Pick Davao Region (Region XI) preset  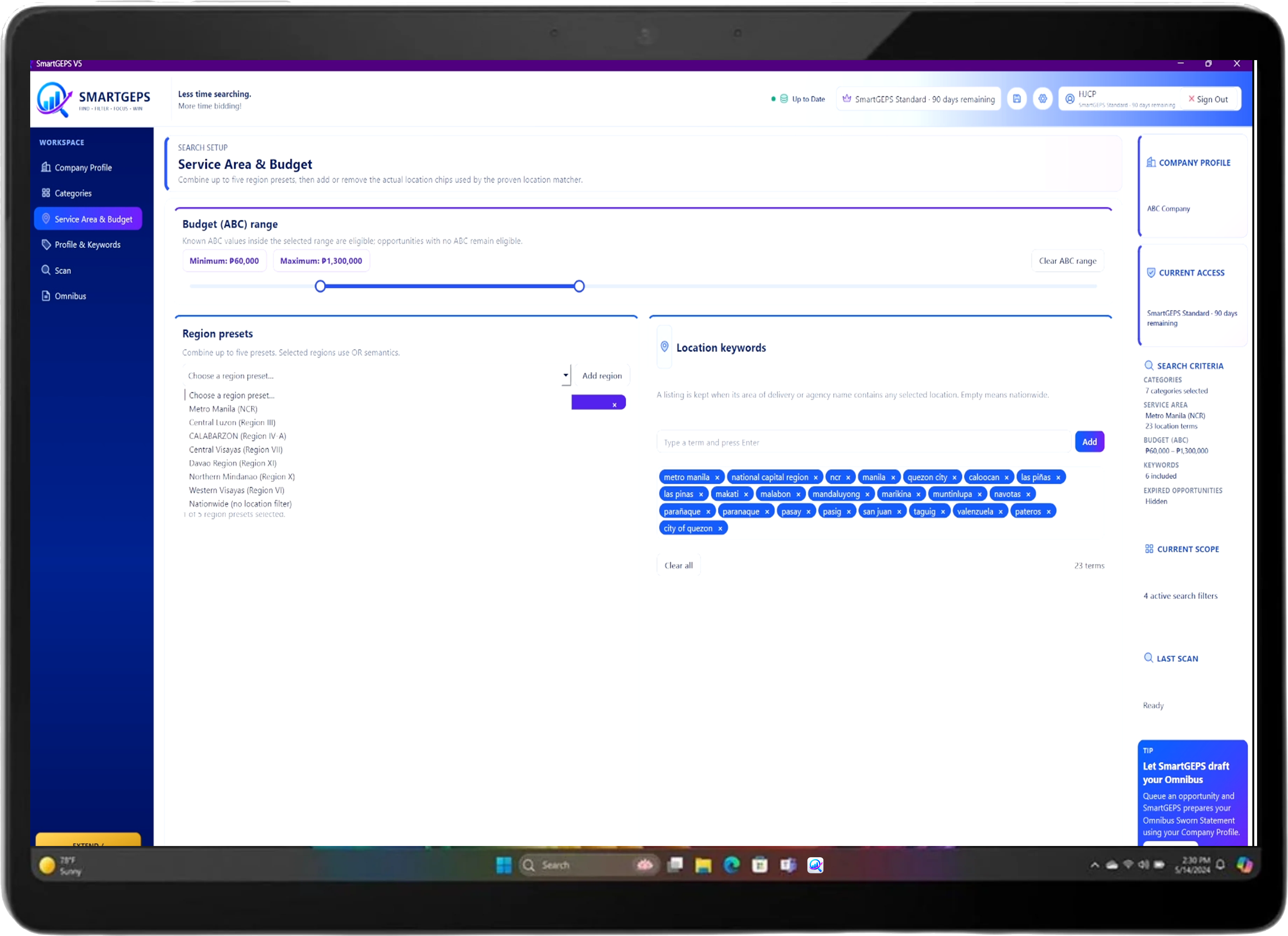pos(233,464)
